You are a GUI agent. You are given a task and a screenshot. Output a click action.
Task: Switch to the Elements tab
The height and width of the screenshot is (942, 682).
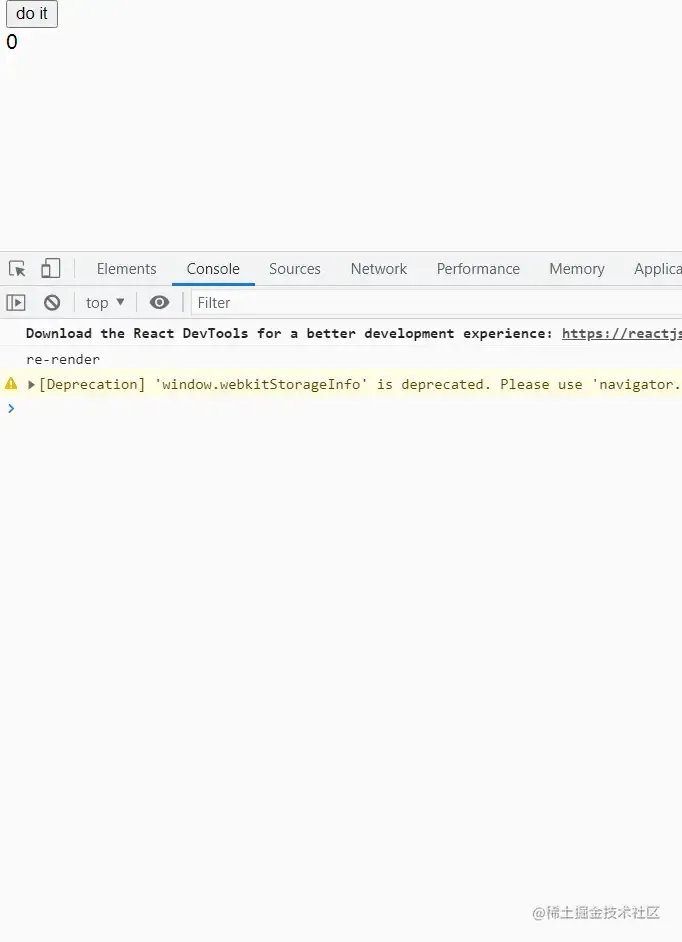[126, 269]
